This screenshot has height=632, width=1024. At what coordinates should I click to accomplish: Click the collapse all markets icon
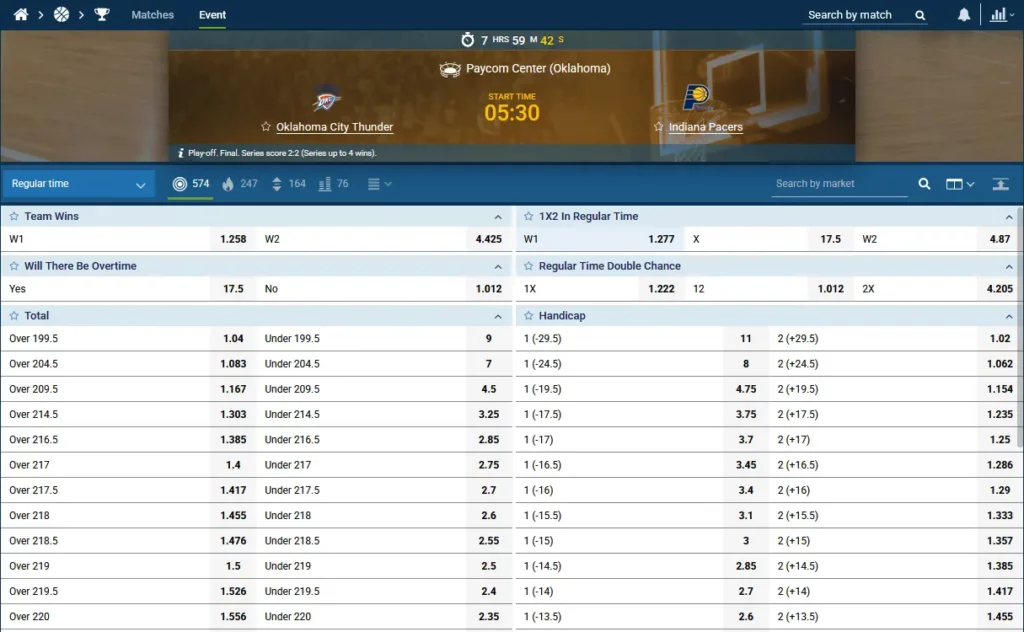coord(1000,184)
